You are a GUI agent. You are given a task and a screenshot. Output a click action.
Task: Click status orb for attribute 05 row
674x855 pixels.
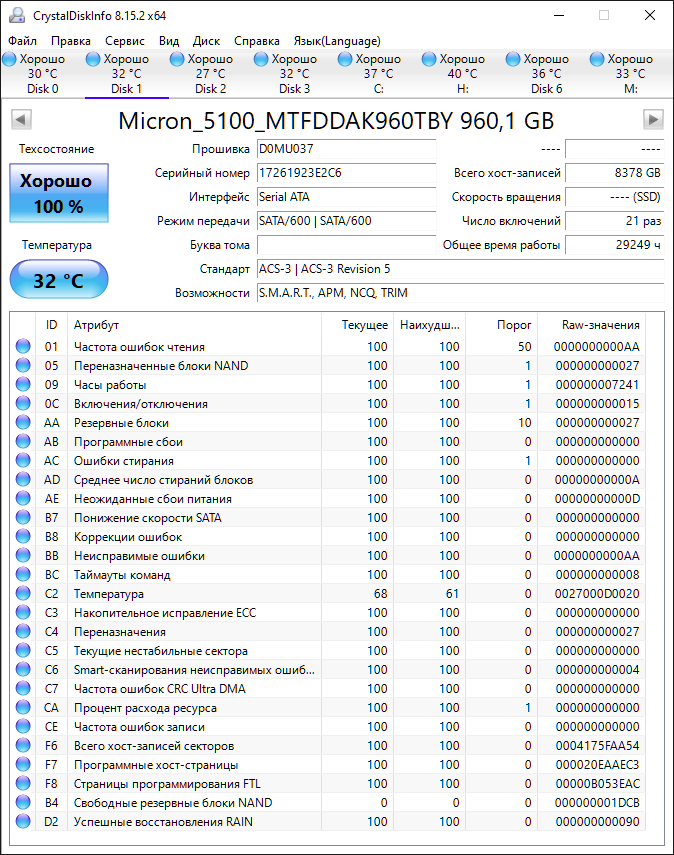[23, 365]
